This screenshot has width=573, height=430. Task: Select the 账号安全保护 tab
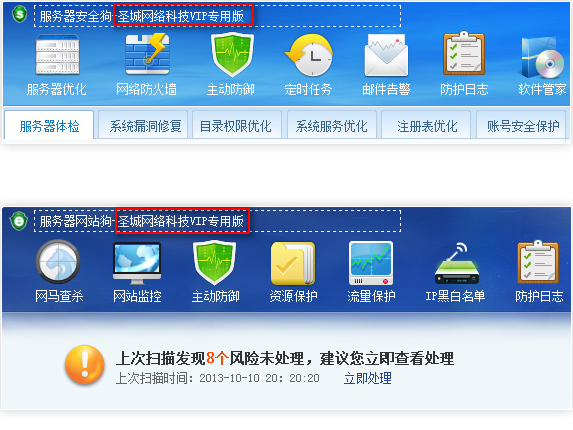point(521,125)
